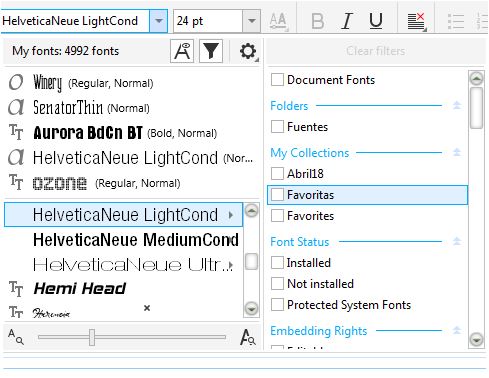The width and height of the screenshot is (489, 378).
Task: Click the font name input field
Action: tap(75, 21)
